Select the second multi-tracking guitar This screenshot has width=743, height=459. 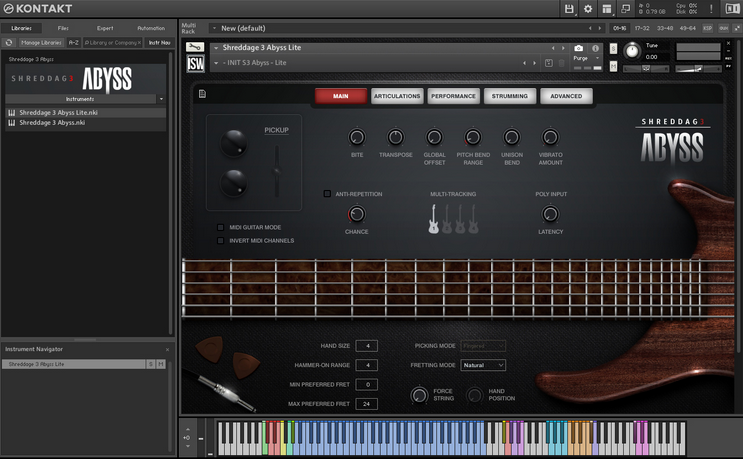(x=447, y=219)
